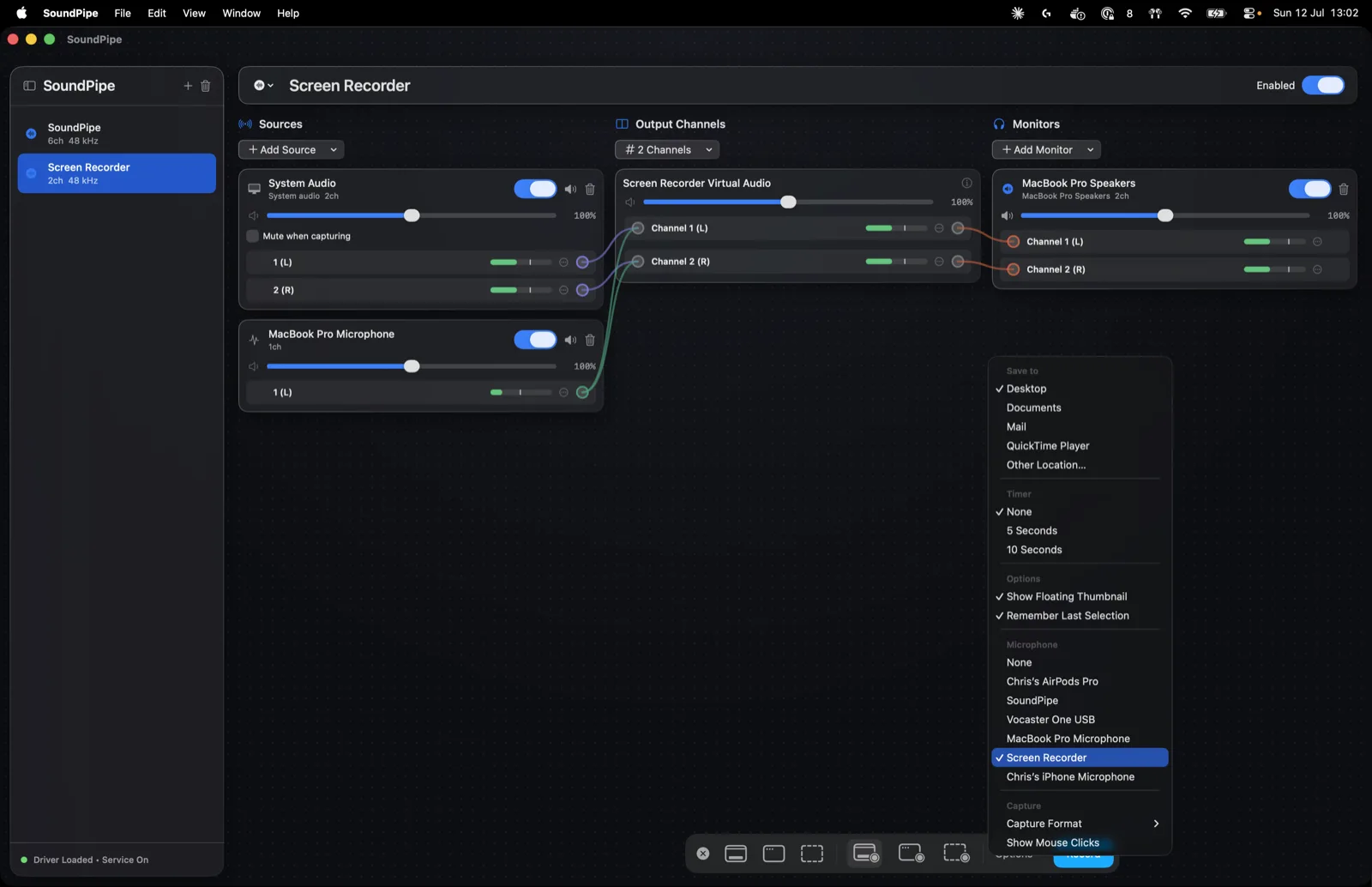The width and height of the screenshot is (1372, 887).
Task: Click System Audio 1 (L) output connector node
Action: click(582, 262)
